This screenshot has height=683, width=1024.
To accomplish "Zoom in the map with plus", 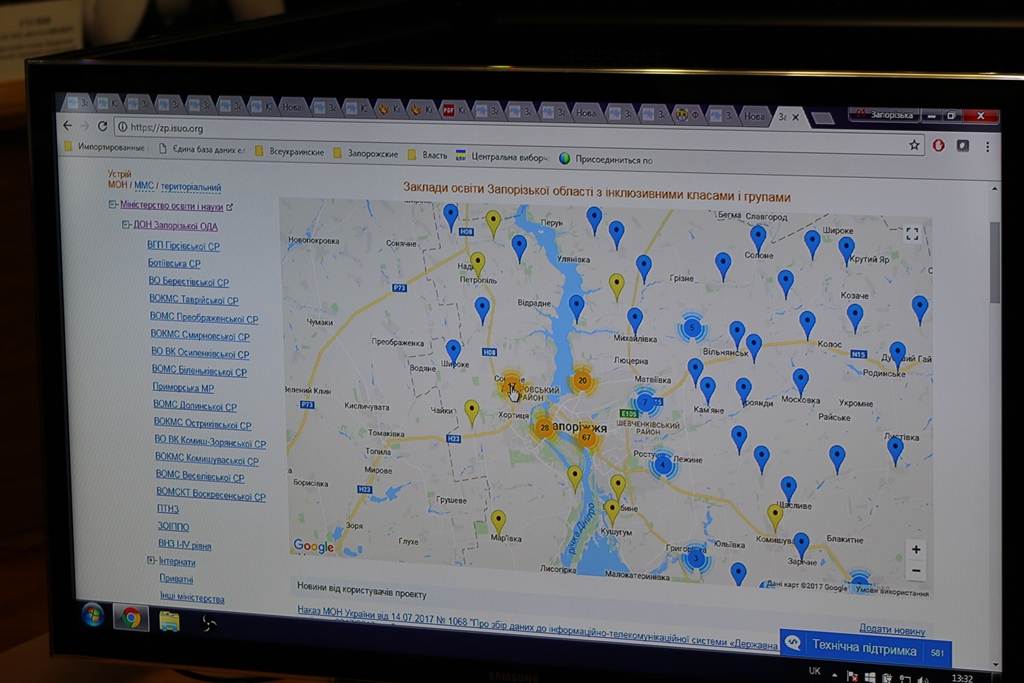I will click(916, 550).
